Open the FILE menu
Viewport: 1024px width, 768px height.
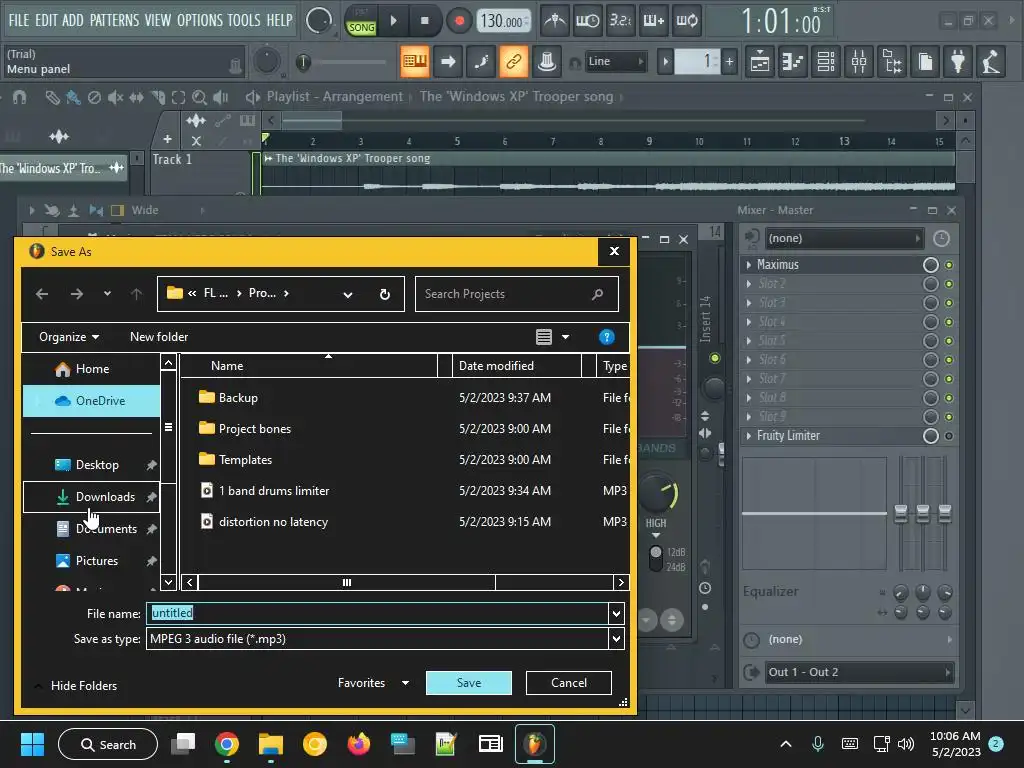click(x=19, y=20)
